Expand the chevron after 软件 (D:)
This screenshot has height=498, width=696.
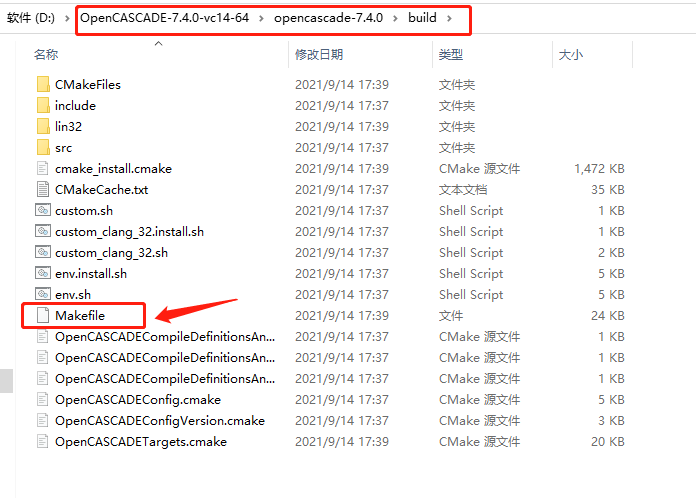tap(67, 18)
